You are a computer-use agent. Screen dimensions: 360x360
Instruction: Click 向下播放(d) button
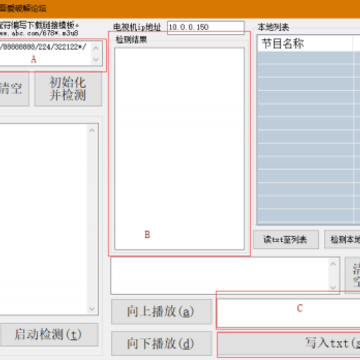click(161, 343)
